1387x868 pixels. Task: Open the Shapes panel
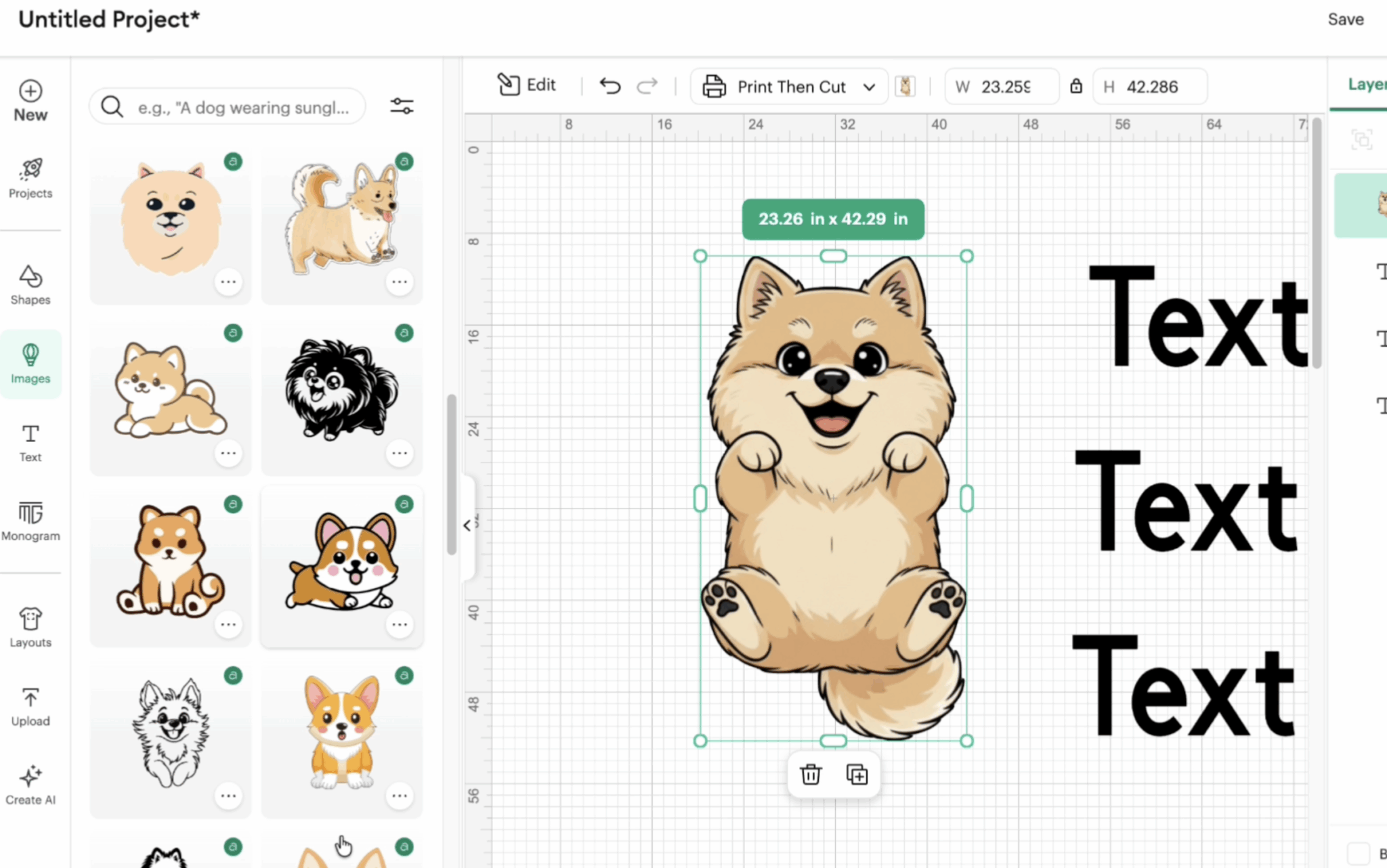click(30, 285)
